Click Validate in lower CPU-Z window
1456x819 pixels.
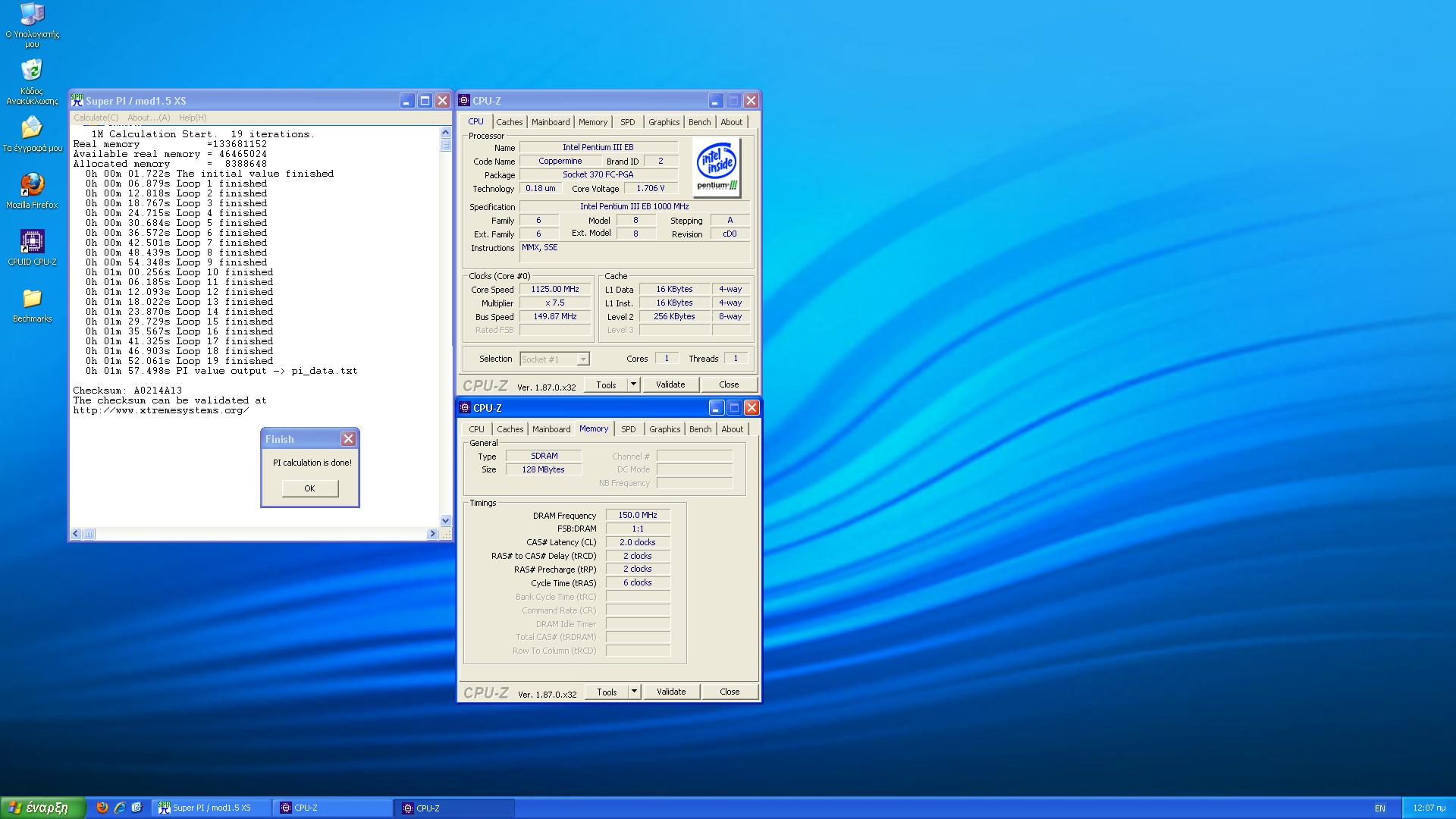pos(671,692)
